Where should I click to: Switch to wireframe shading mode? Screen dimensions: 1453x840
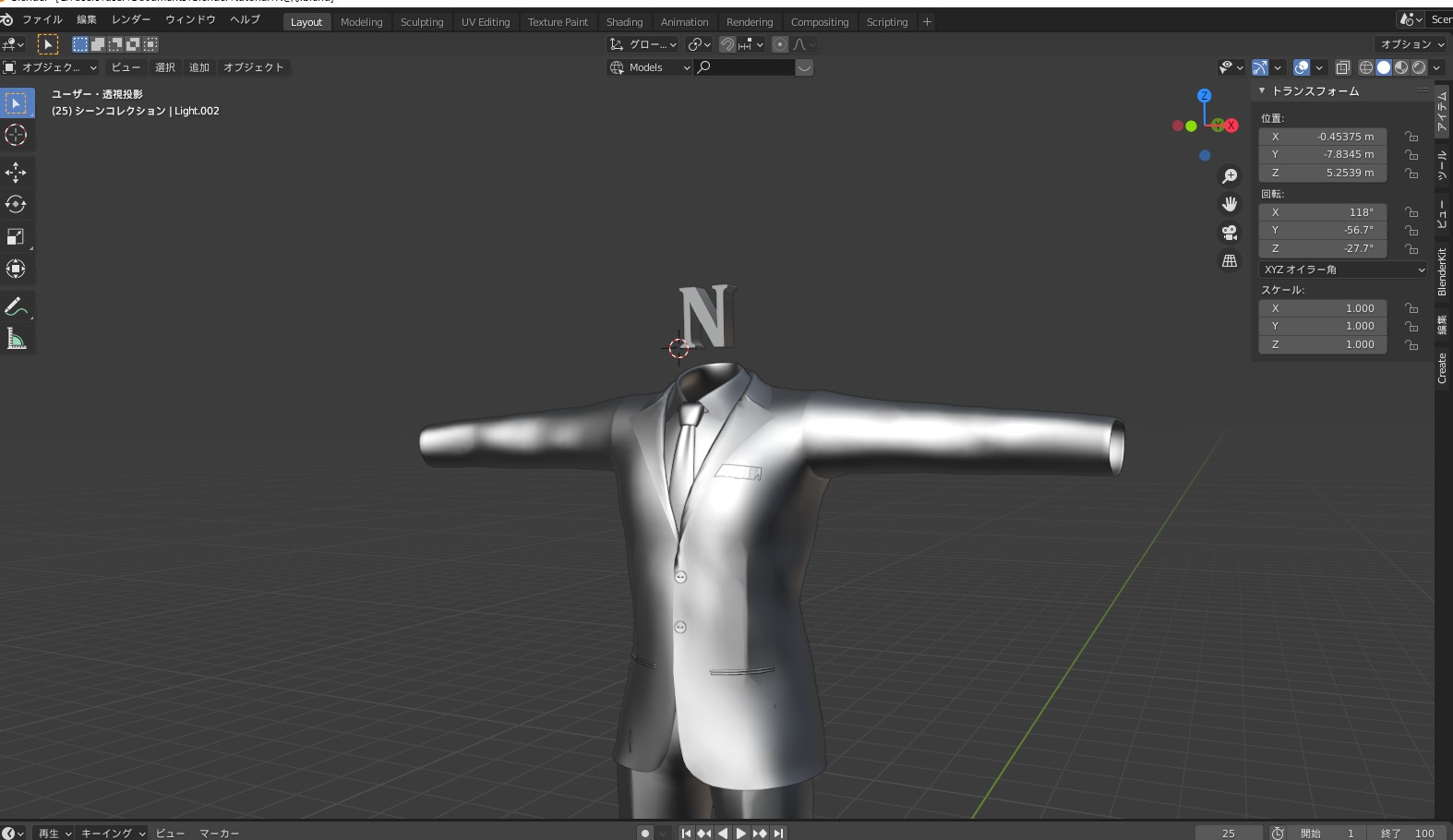click(1366, 67)
